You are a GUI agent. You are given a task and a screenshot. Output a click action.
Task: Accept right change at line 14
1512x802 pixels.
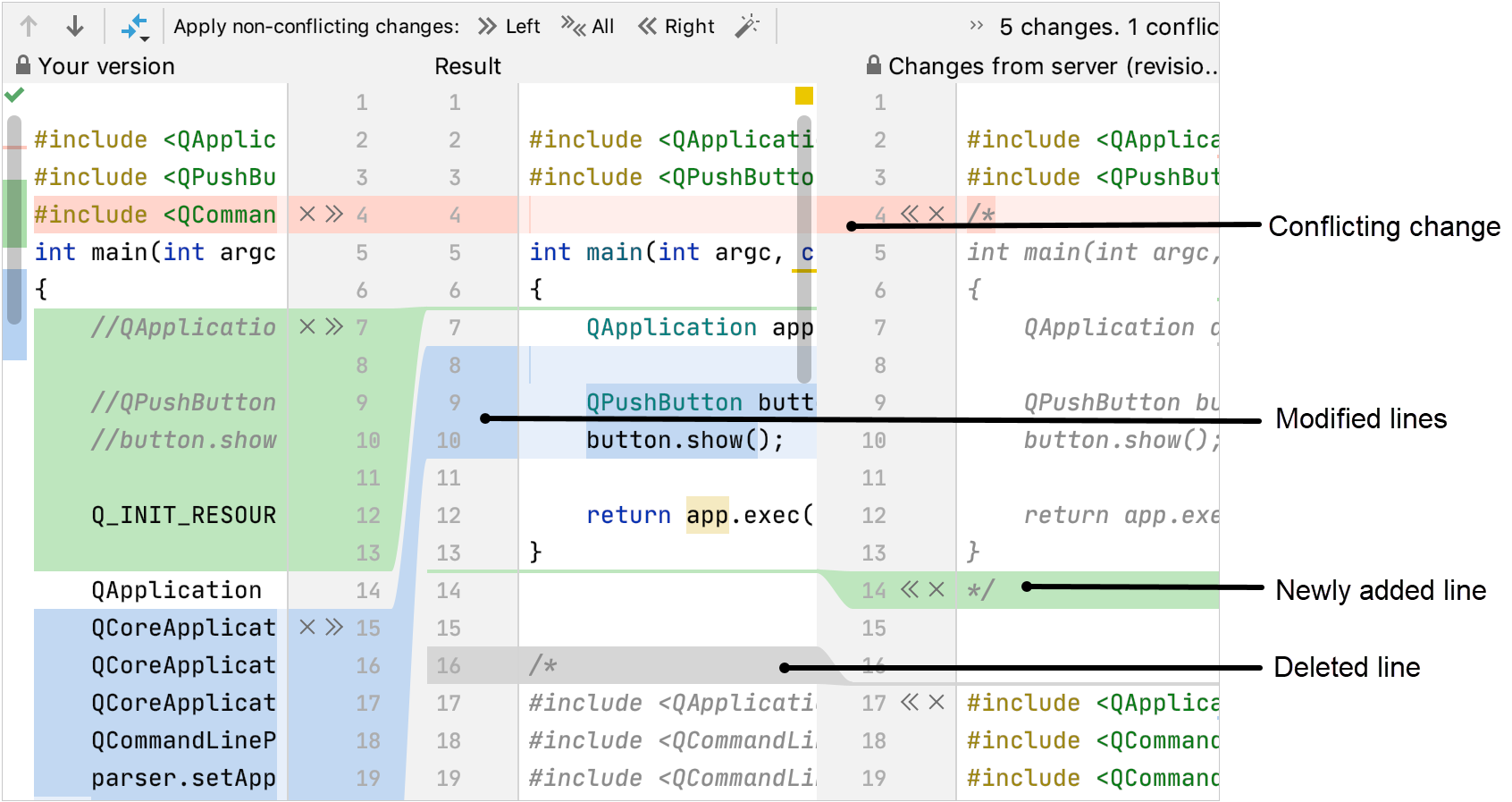[x=910, y=589]
